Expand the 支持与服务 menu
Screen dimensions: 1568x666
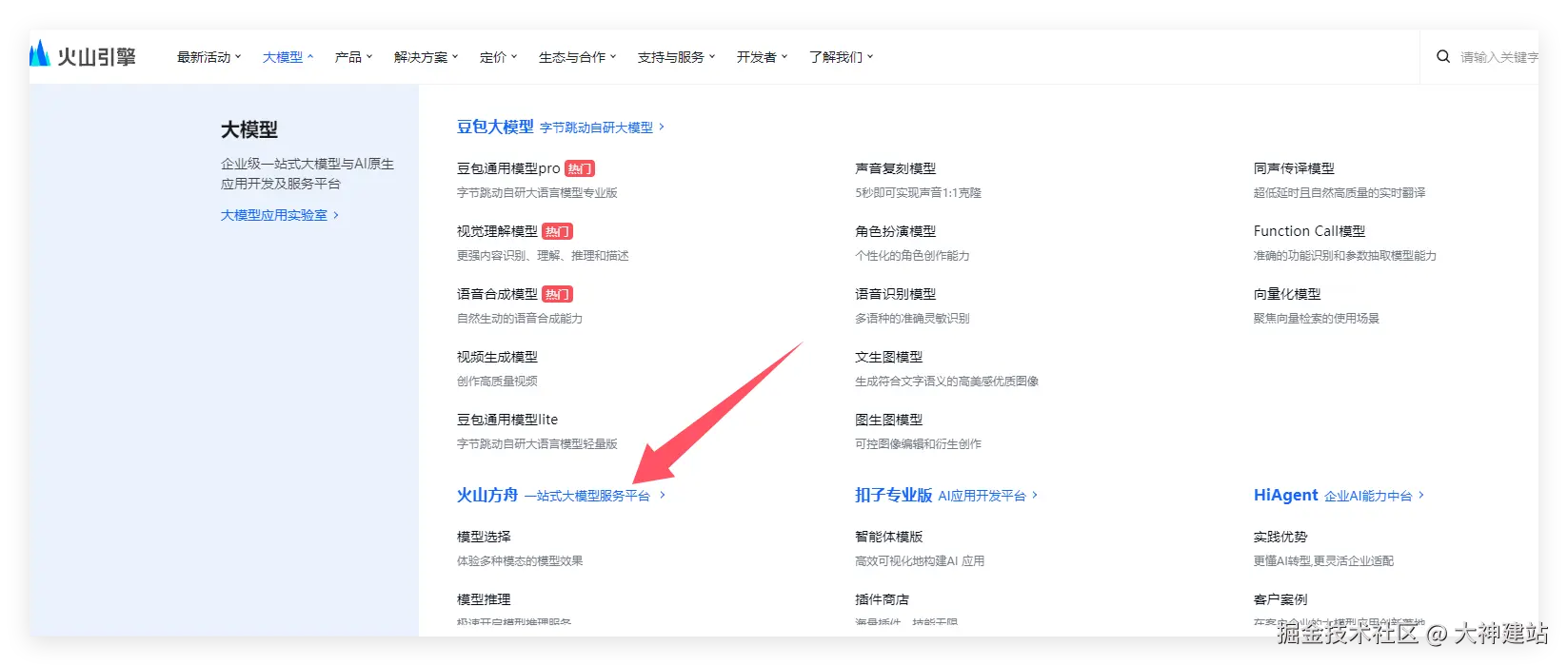(x=677, y=57)
